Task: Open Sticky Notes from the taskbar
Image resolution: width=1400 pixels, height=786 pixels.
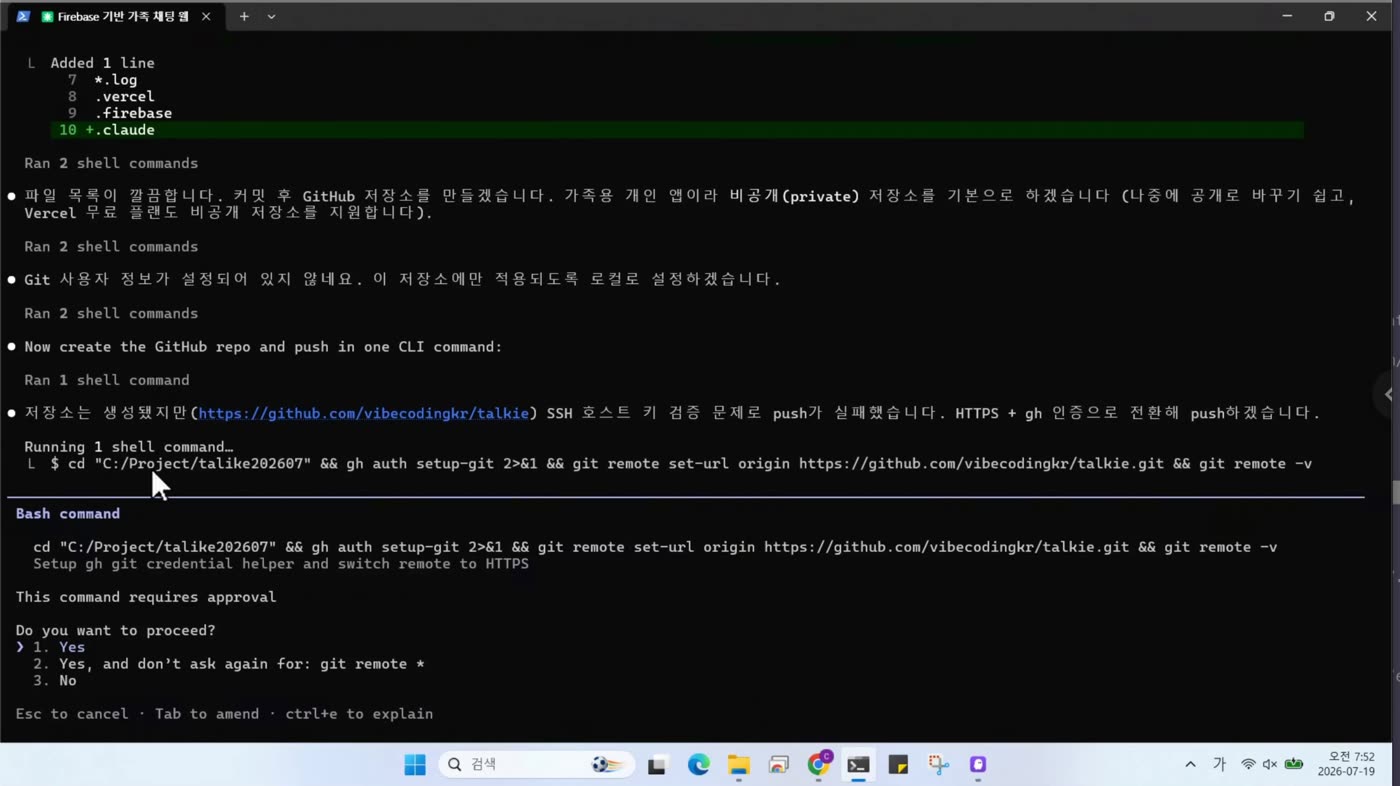Action: (x=898, y=765)
